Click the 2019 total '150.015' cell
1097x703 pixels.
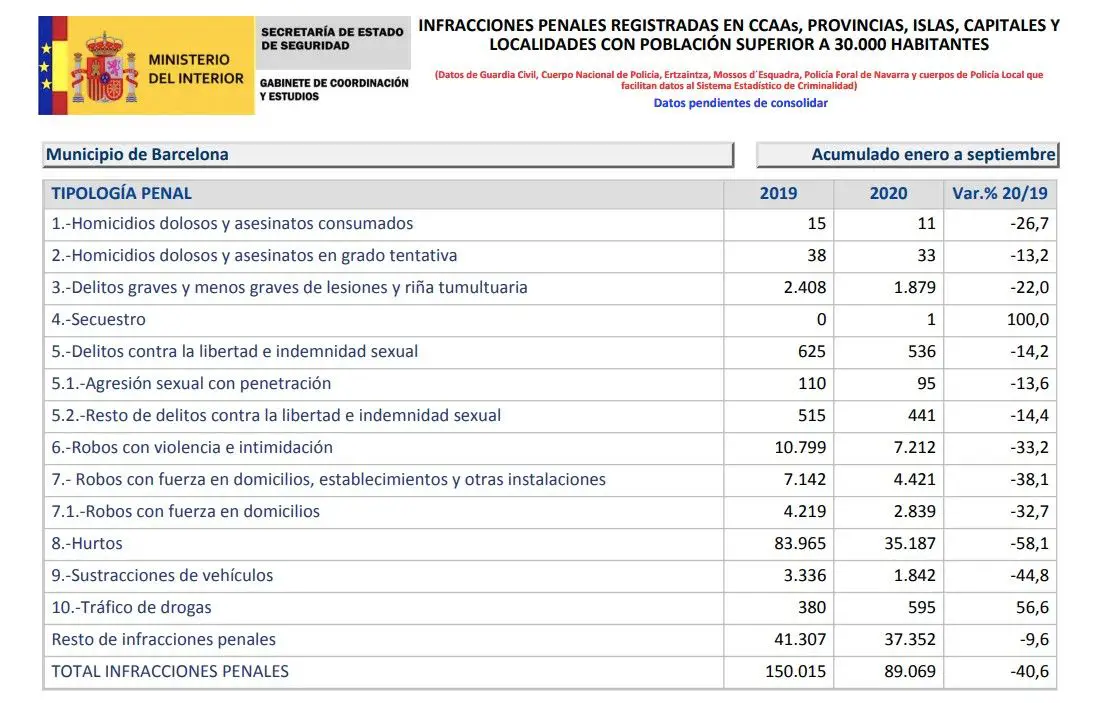(x=779, y=672)
